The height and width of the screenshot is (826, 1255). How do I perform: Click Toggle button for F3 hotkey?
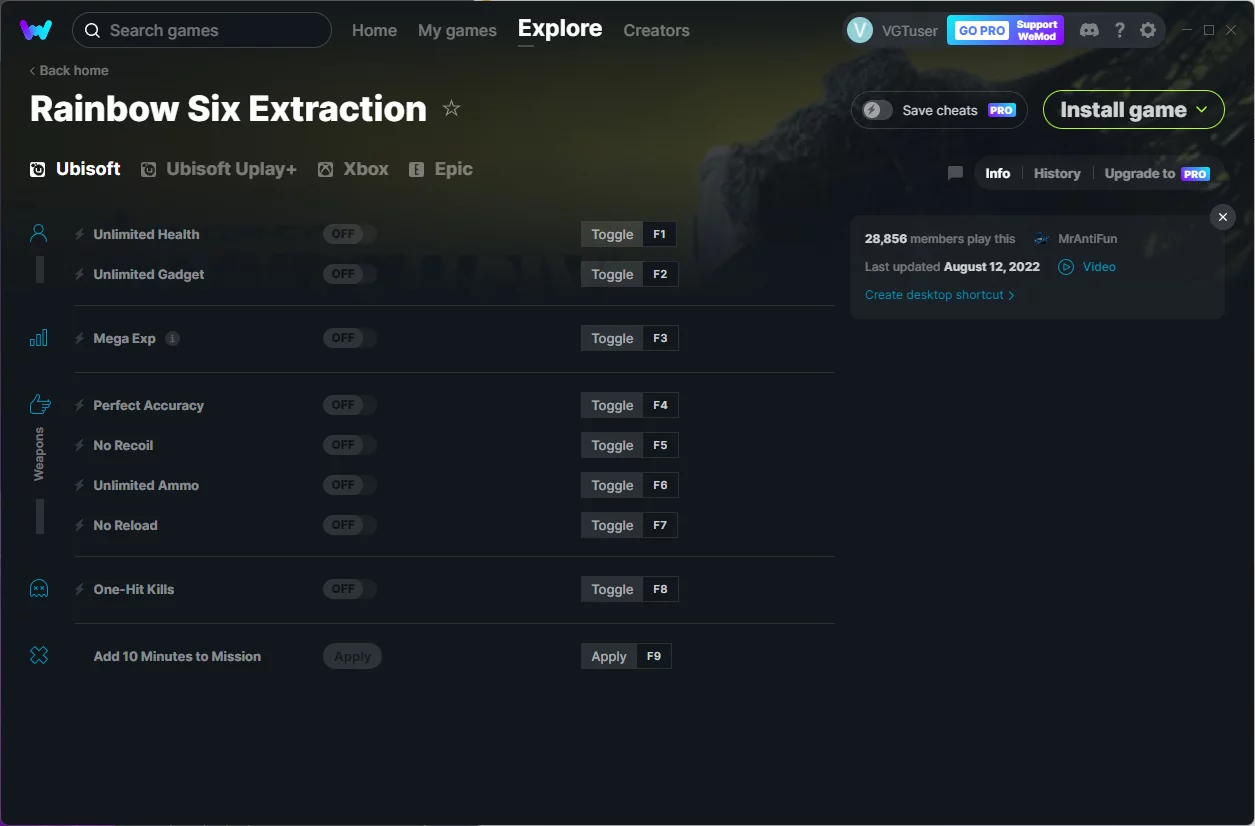(612, 338)
